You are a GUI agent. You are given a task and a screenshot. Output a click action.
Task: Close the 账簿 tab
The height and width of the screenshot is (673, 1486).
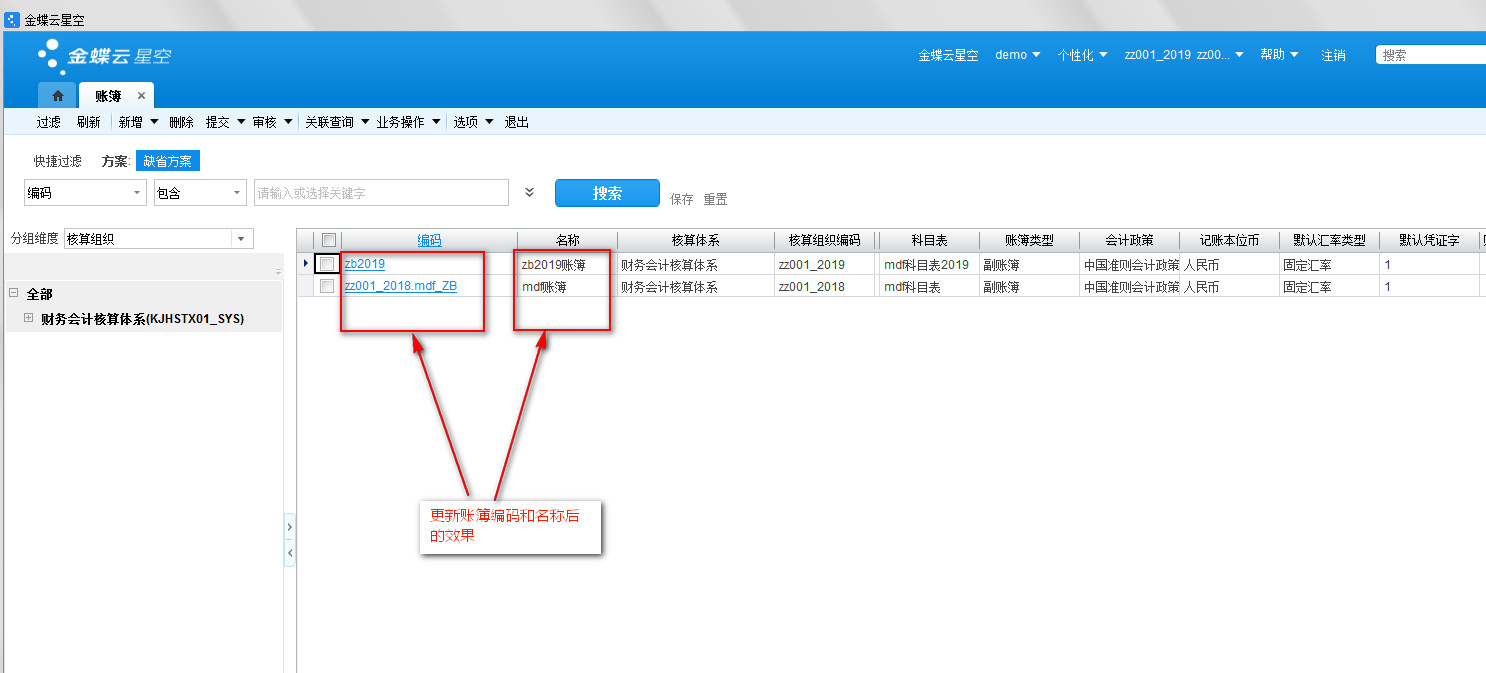[x=141, y=96]
